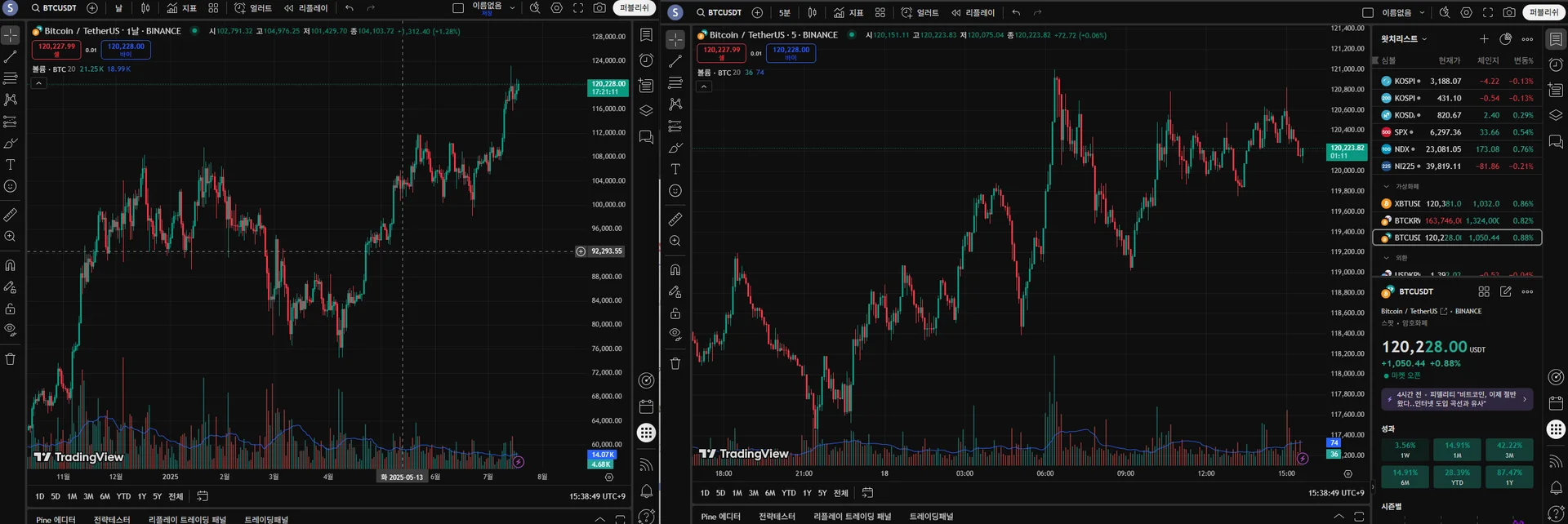Pick the ruler measure tool in the left window
Screen dimensions: 1568x524
point(11,215)
